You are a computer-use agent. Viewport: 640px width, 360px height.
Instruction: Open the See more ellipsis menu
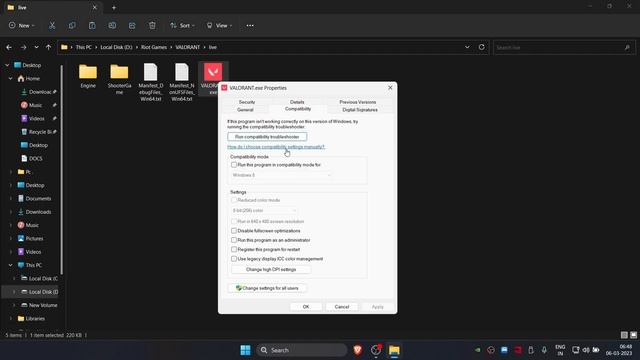[x=250, y=25]
